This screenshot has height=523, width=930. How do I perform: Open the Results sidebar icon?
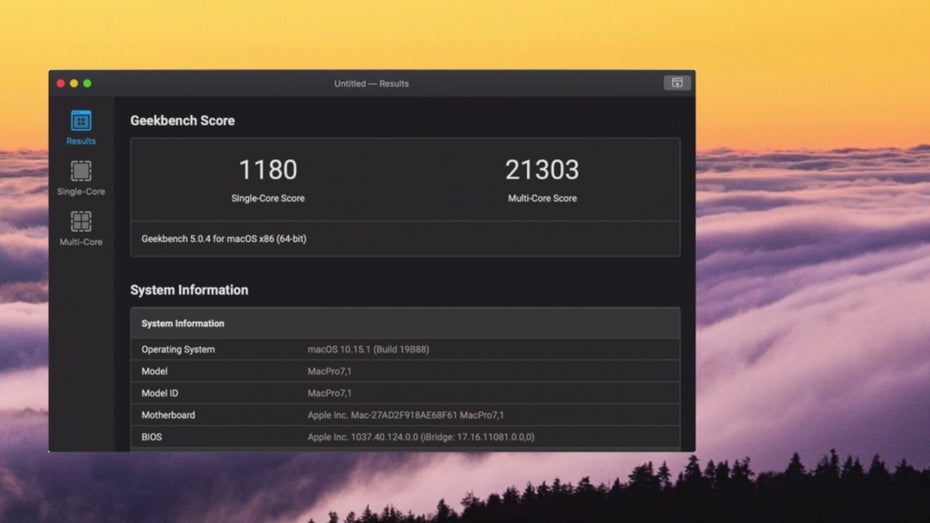[81, 120]
